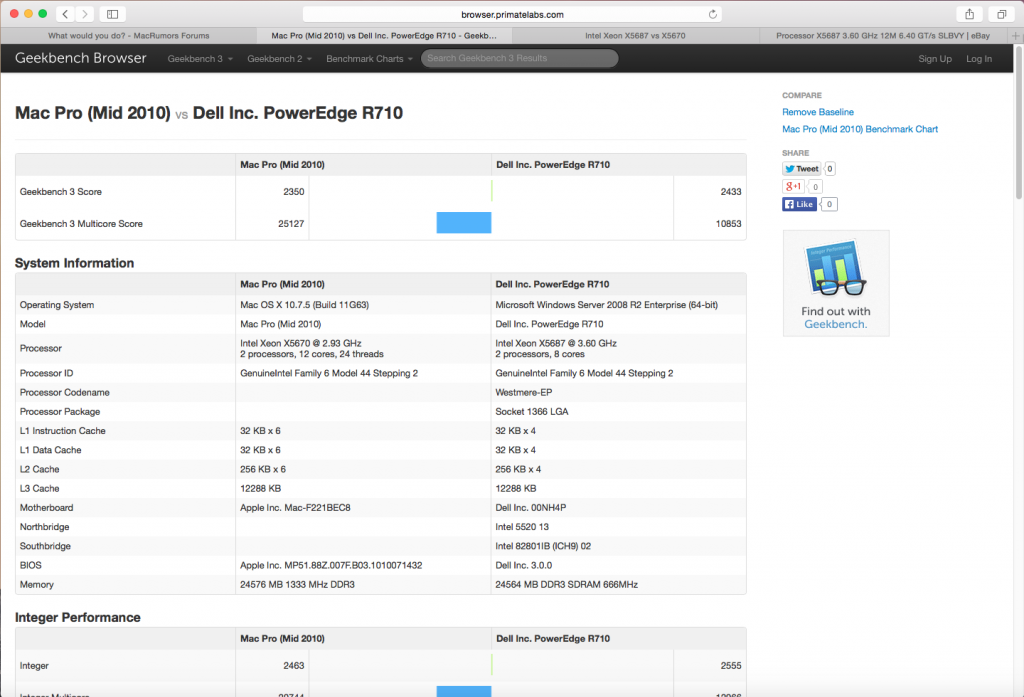1024x697 pixels.
Task: Click Mac OS X 10.7.5 (Build 11G63) cell
Action: click(x=304, y=305)
